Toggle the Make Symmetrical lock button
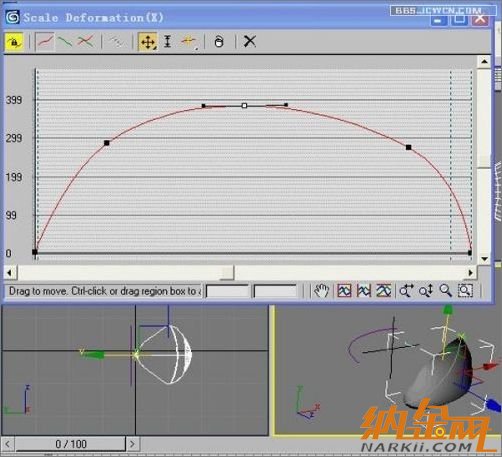Viewport: 502px width, 457px height. [x=14, y=42]
